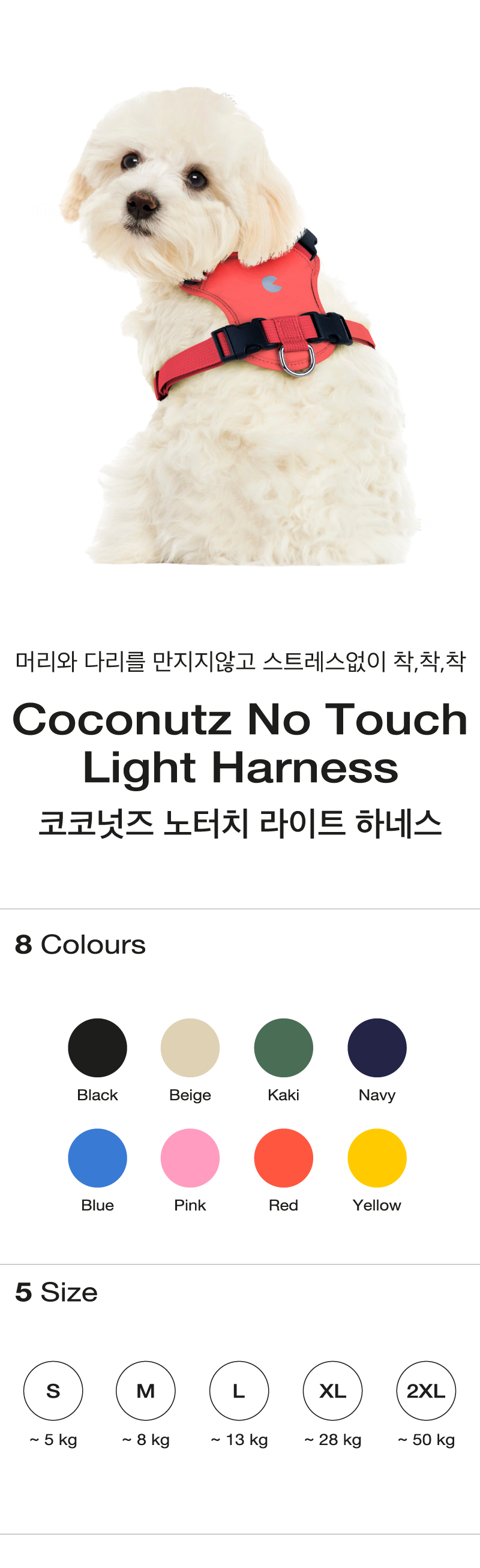The image size is (480, 1568).
Task: Choose the M size circle
Action: (146, 1390)
